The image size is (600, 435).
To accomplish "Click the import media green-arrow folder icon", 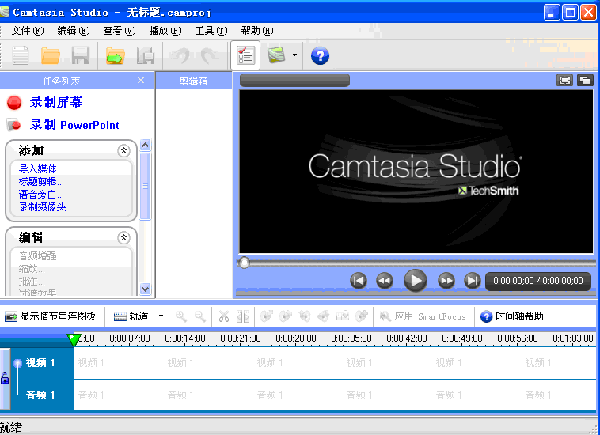I will tap(115, 56).
